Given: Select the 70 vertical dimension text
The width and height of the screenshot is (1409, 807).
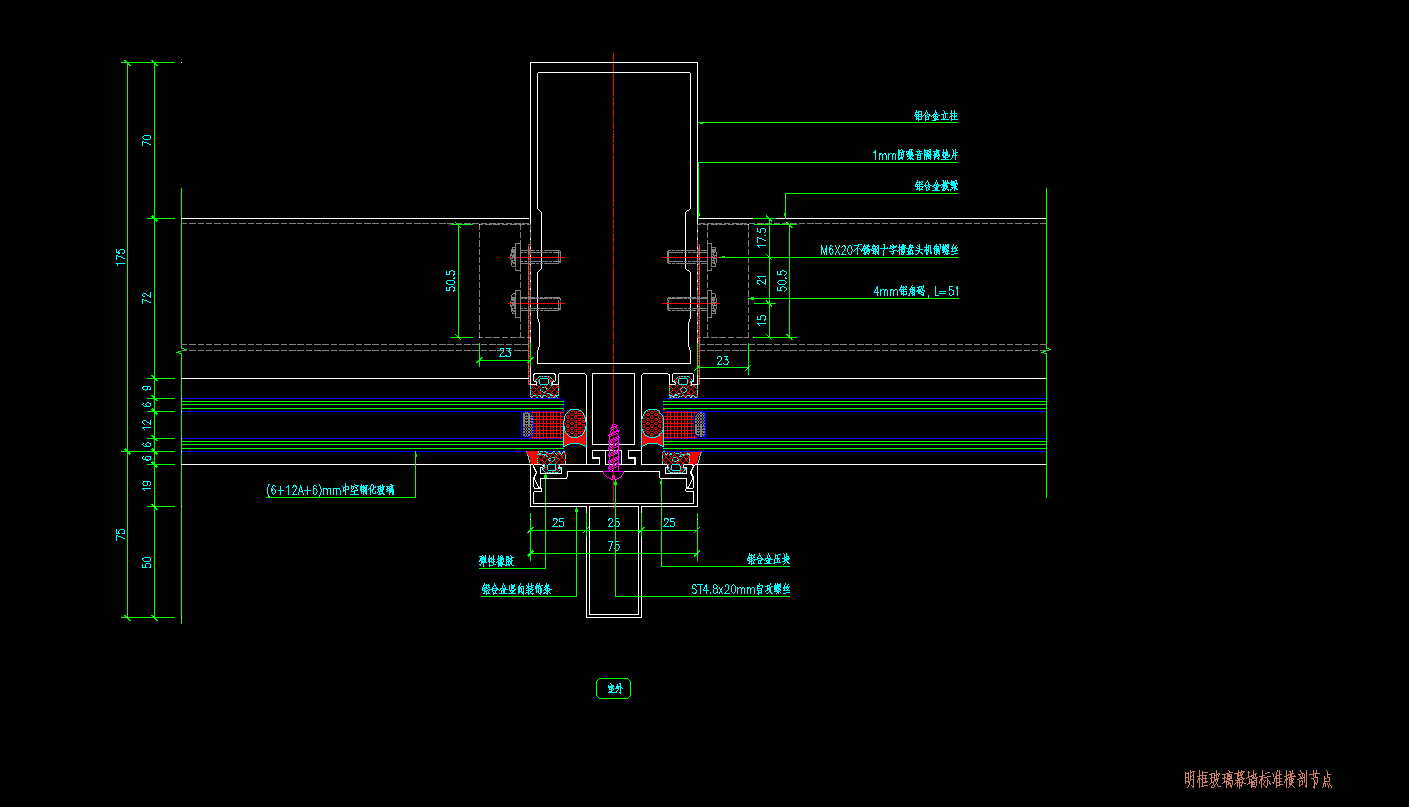Looking at the screenshot, I should point(147,140).
